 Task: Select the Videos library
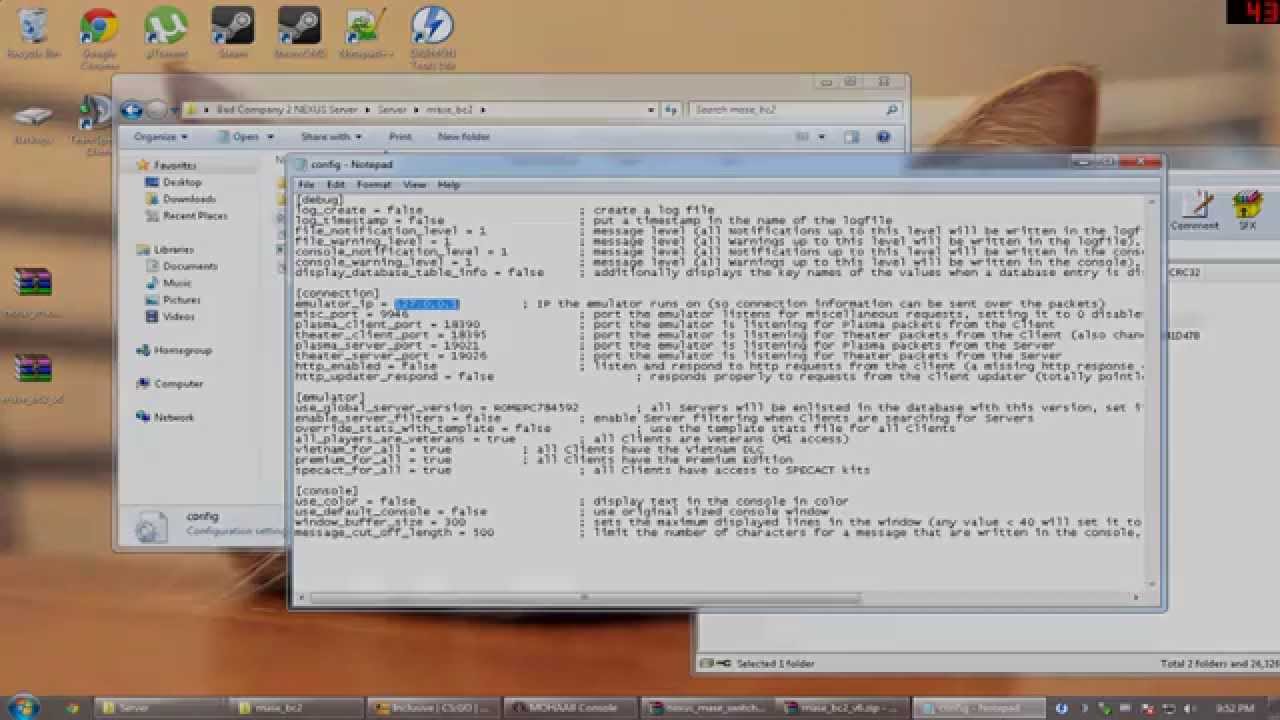pos(179,317)
